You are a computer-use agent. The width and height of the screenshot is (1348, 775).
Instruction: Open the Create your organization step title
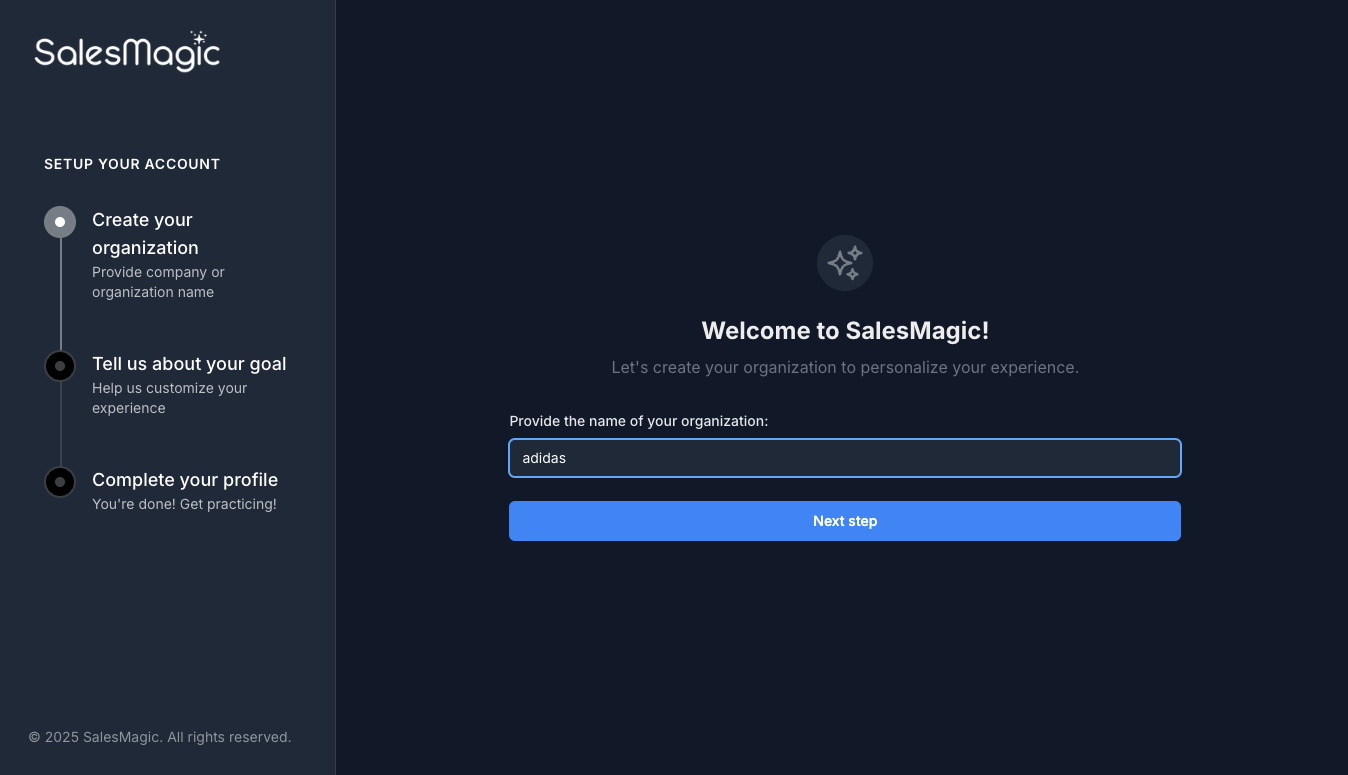(145, 233)
